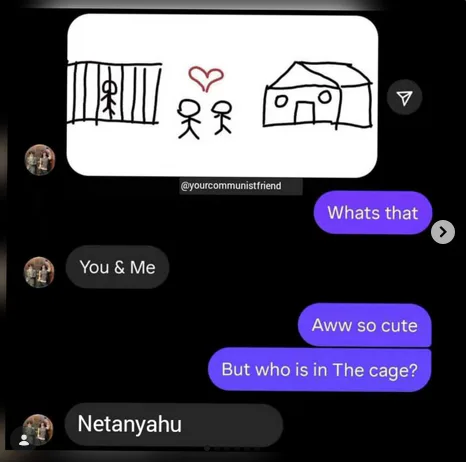Viewport: 466px width, 462px height.
Task: Tap avatar next to "You & Me" message
Action: pos(39,272)
